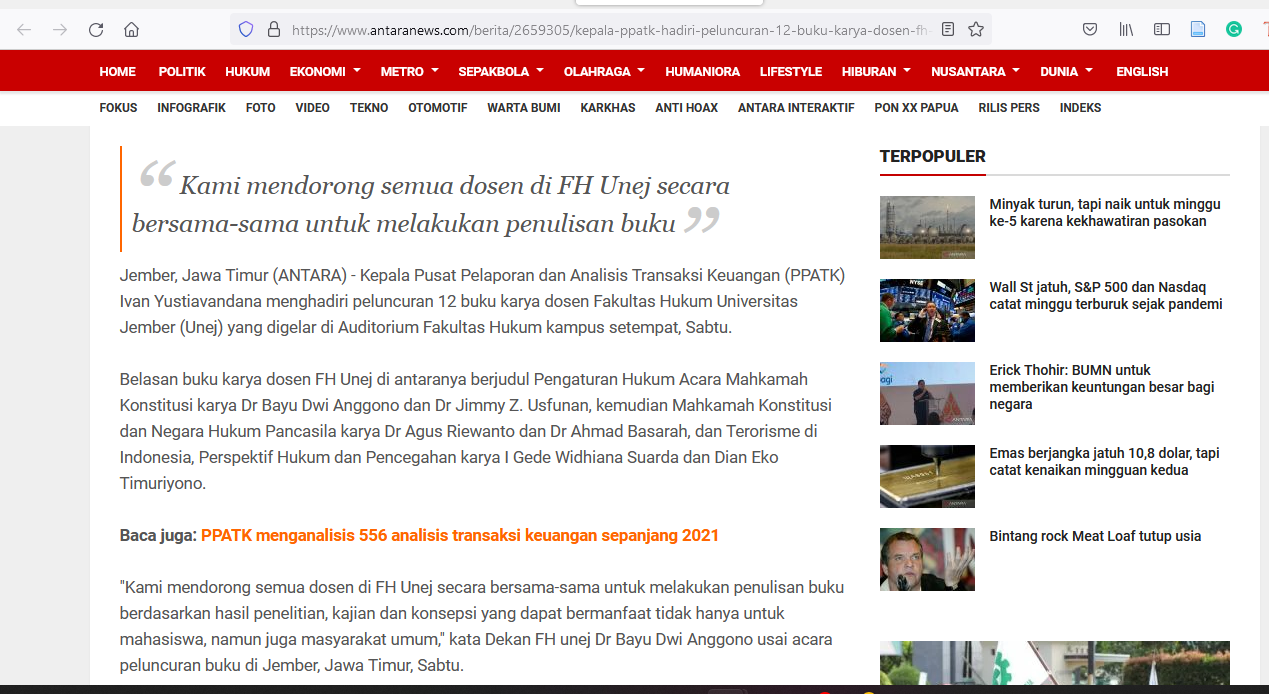Open the browser sidebar icon
The width and height of the screenshot is (1269, 694).
click(x=1162, y=29)
